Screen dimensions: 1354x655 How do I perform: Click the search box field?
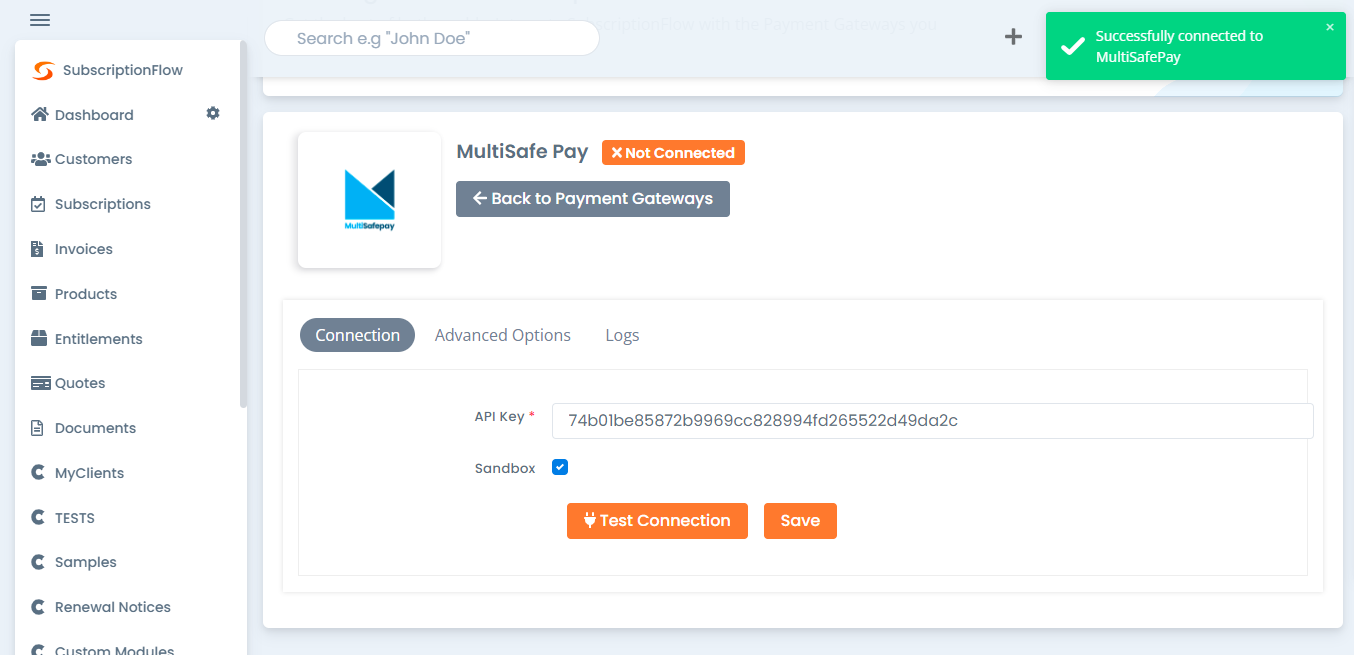pos(432,38)
